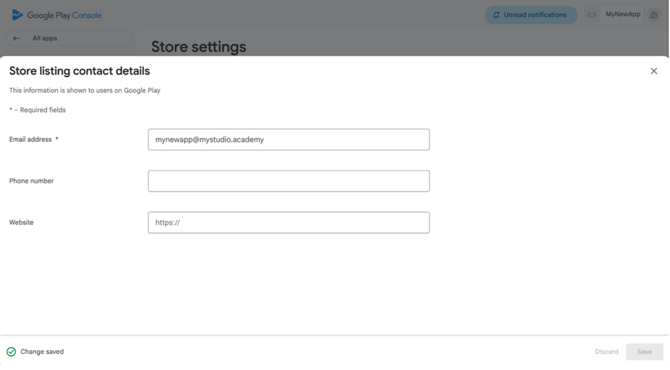Click the Google Play Console logo
The width and height of the screenshot is (670, 370).
tap(56, 15)
